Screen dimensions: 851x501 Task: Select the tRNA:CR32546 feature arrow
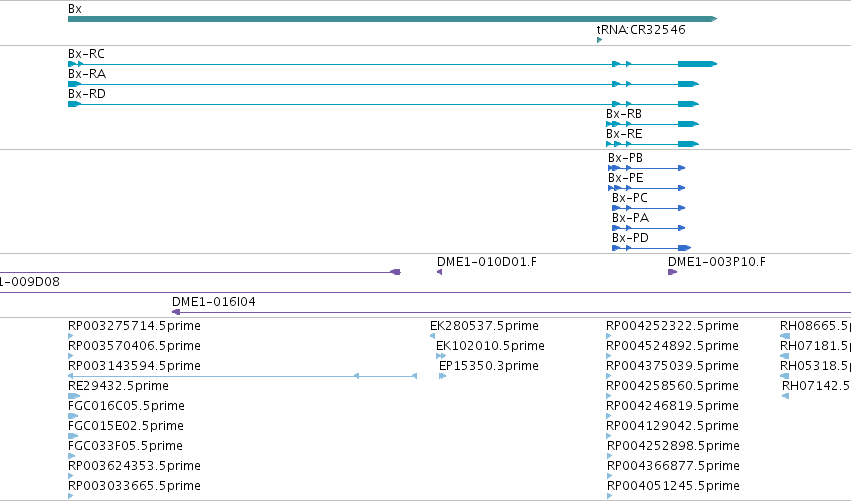click(599, 40)
